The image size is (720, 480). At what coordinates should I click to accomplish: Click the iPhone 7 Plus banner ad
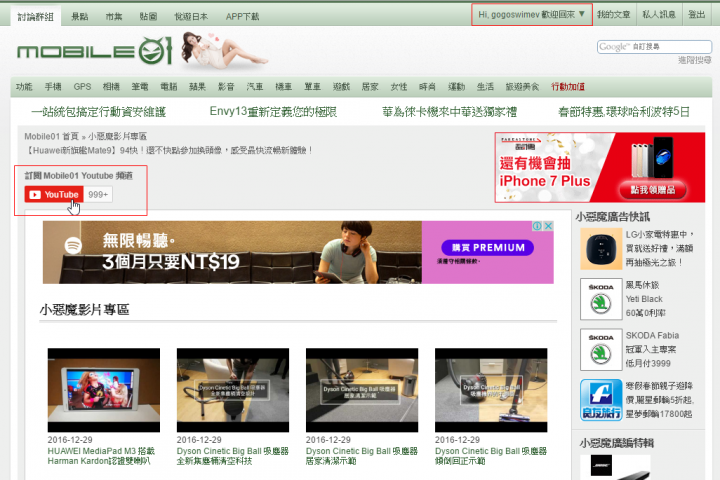(600, 168)
